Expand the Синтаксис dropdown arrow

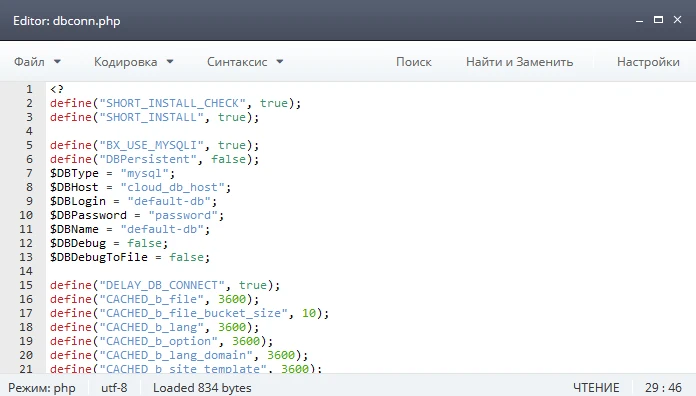click(280, 62)
